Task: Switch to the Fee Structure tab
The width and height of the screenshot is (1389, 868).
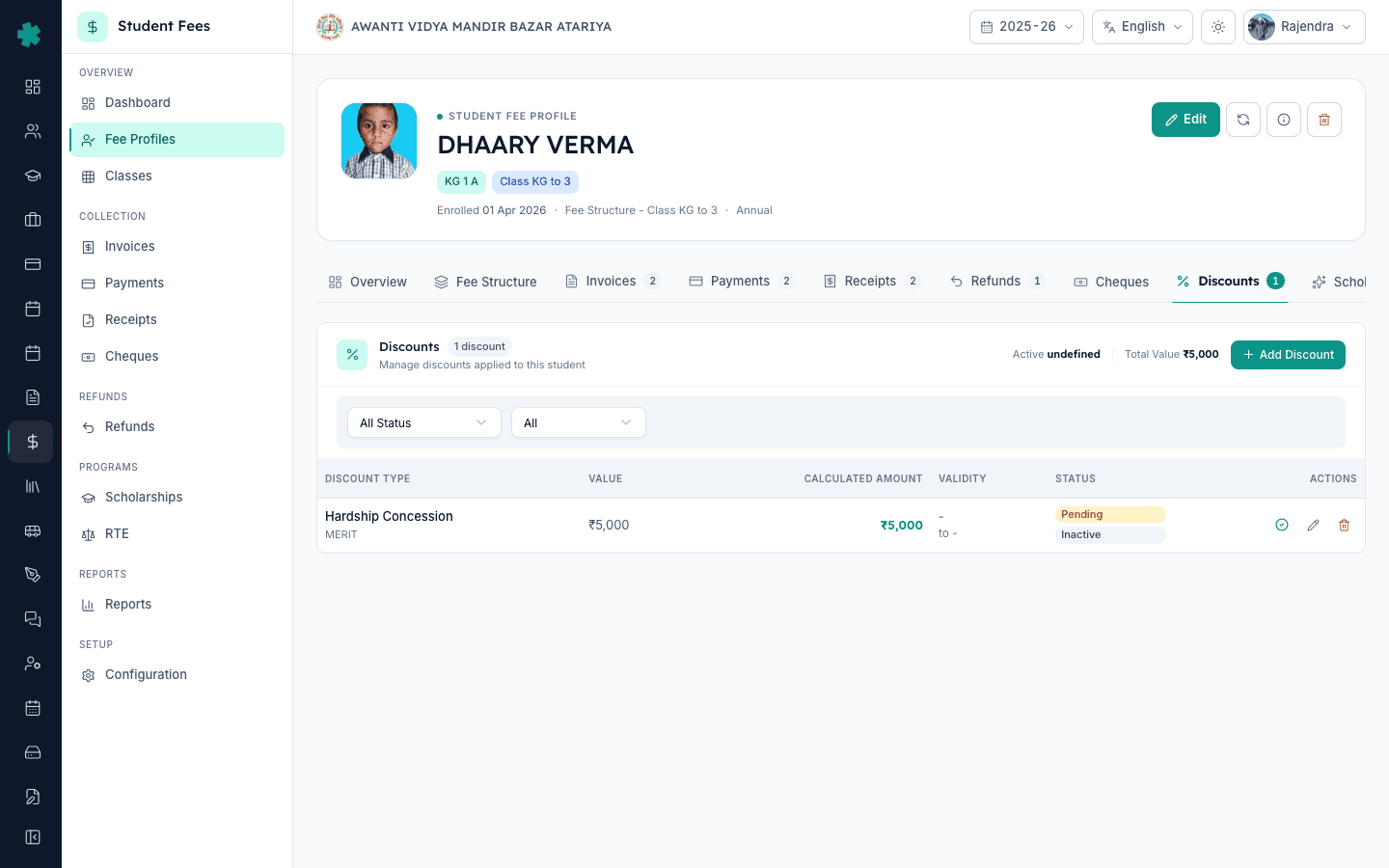Action: pyautogui.click(x=485, y=282)
